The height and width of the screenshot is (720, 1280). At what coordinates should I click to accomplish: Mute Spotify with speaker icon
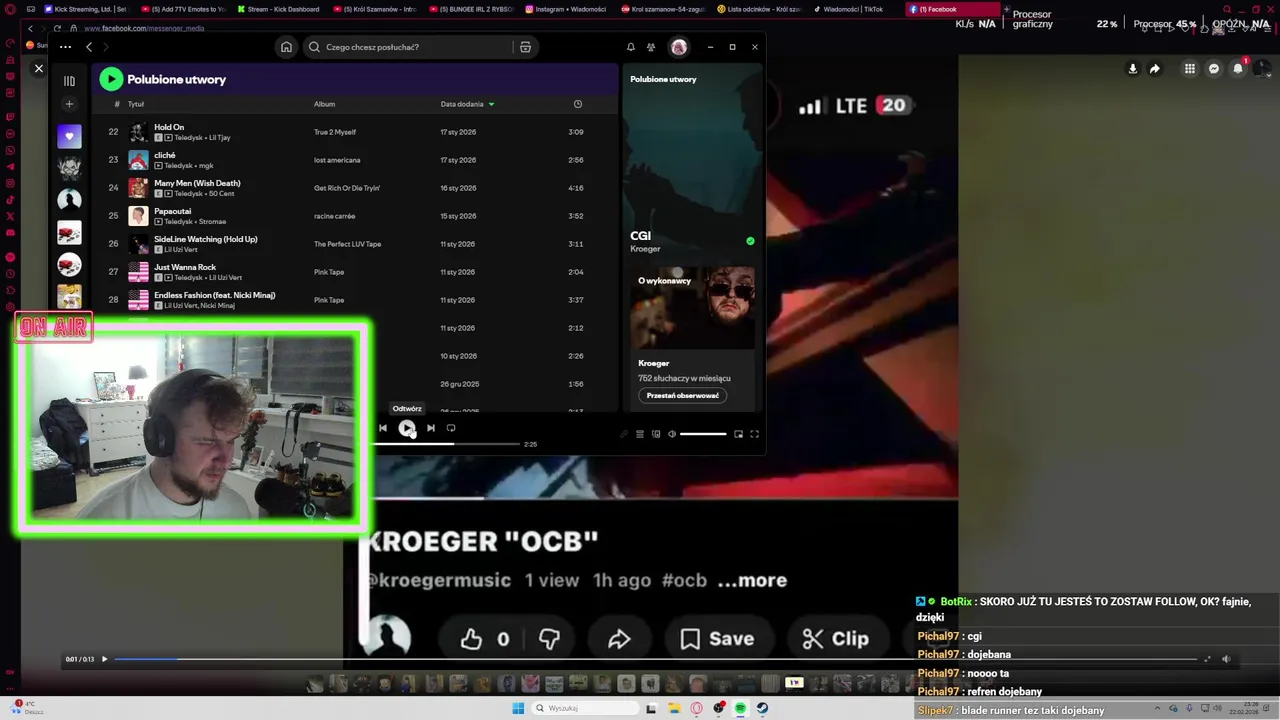click(x=672, y=434)
